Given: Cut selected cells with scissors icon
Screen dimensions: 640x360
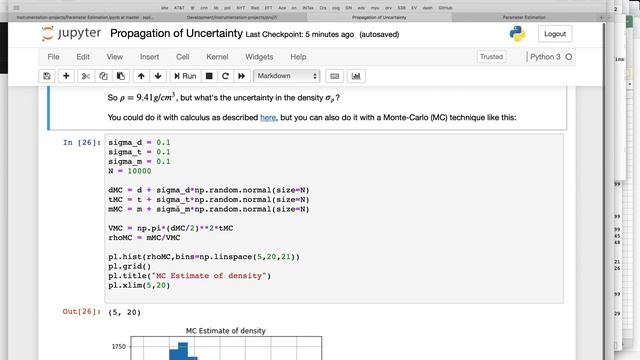Looking at the screenshot, I should 86,76.
